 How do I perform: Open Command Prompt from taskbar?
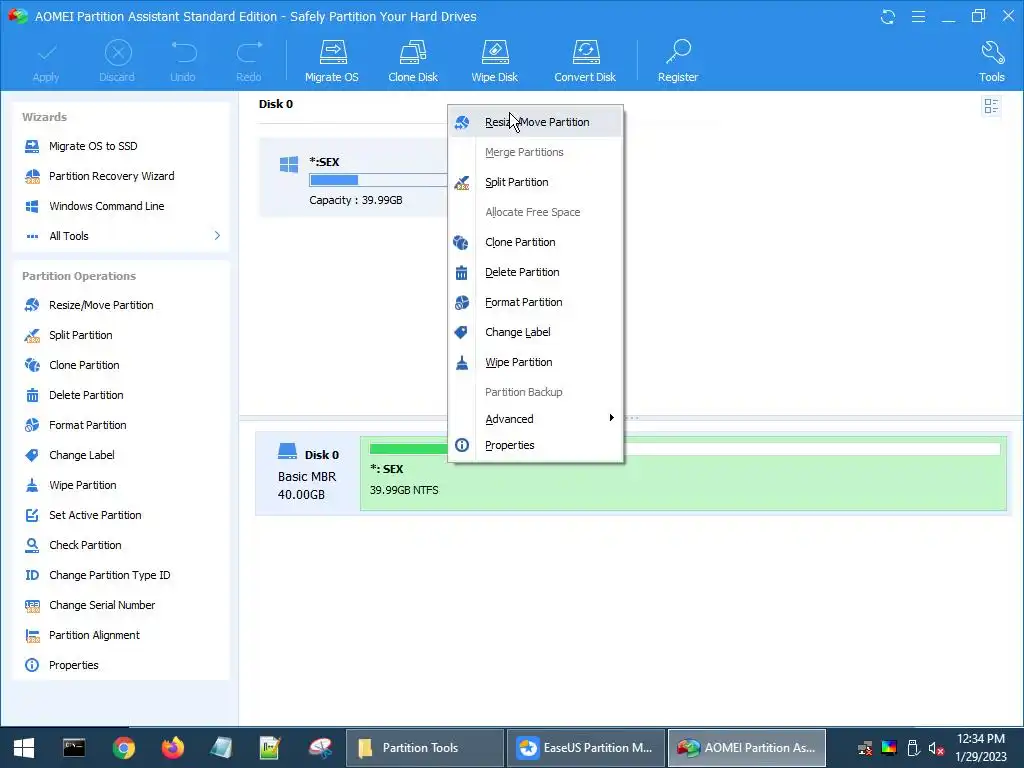(74, 748)
